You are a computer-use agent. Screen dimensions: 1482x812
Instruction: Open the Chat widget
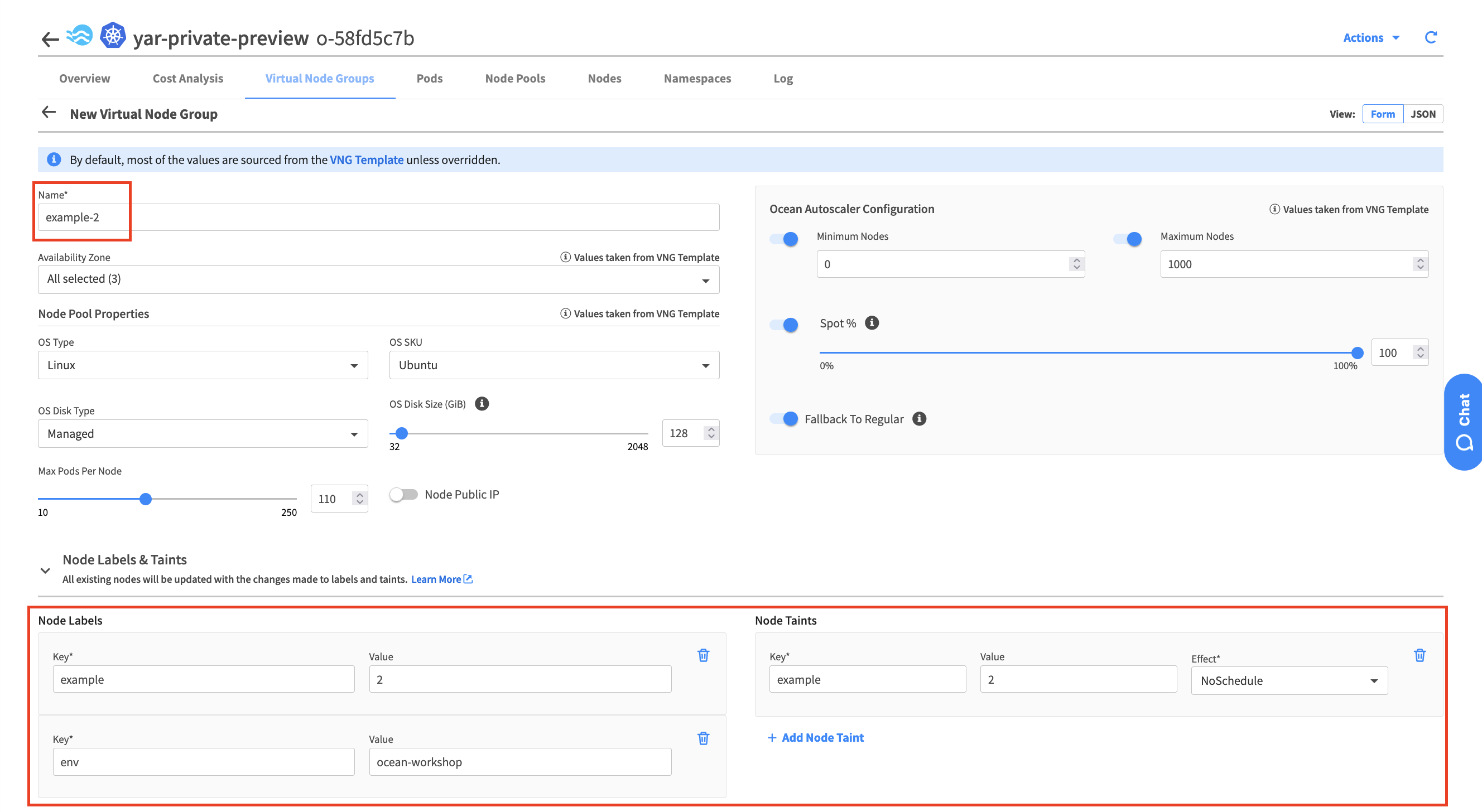tap(1463, 422)
